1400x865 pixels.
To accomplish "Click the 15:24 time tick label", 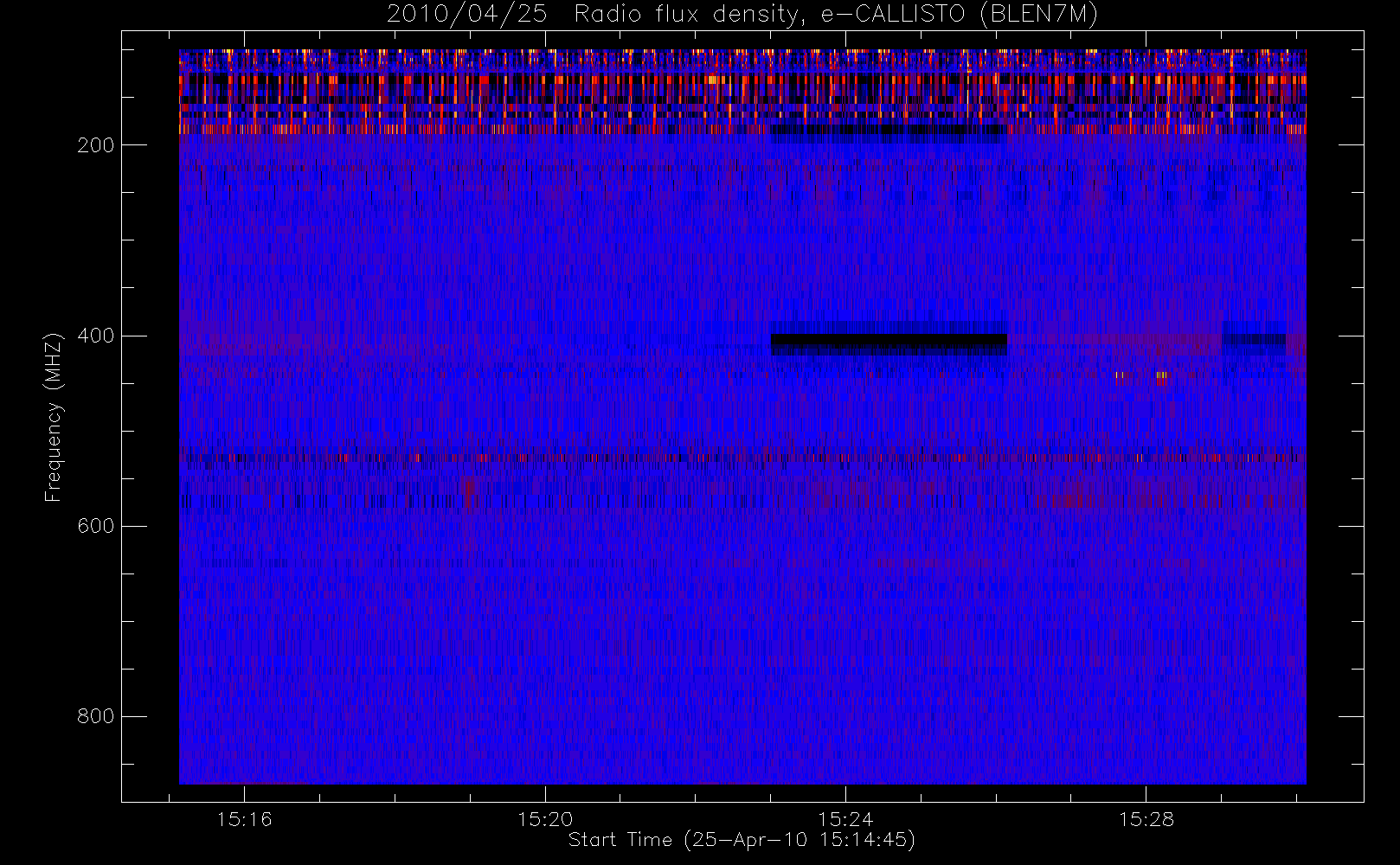I will click(x=845, y=819).
